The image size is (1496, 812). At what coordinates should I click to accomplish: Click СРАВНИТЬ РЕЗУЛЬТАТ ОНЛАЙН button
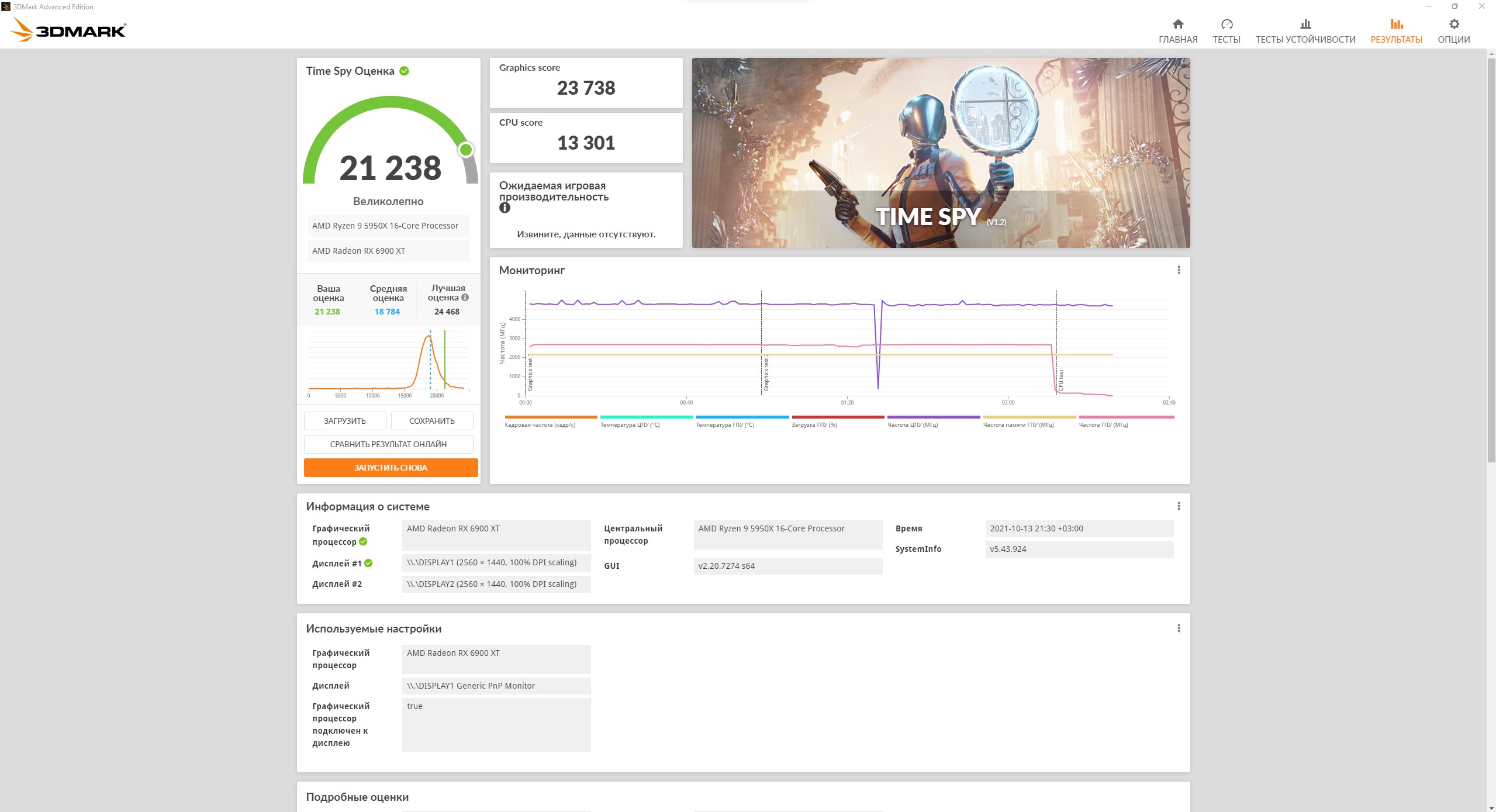pyautogui.click(x=388, y=444)
